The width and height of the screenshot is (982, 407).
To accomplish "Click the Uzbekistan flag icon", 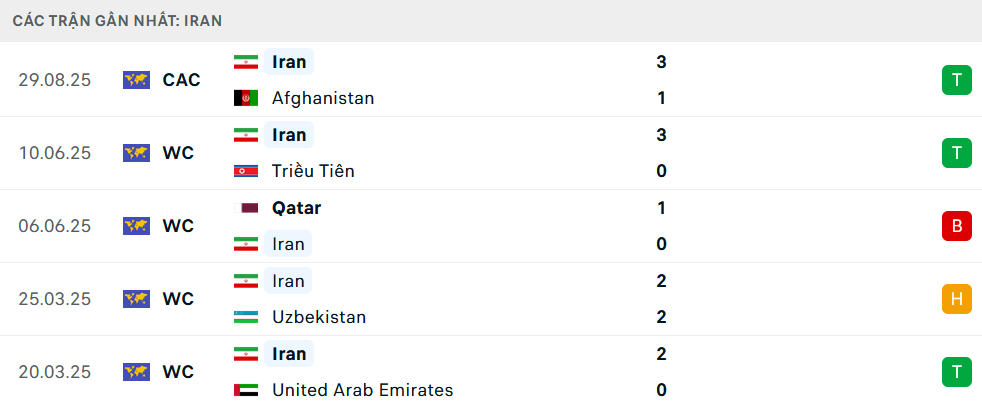I will coord(245,317).
